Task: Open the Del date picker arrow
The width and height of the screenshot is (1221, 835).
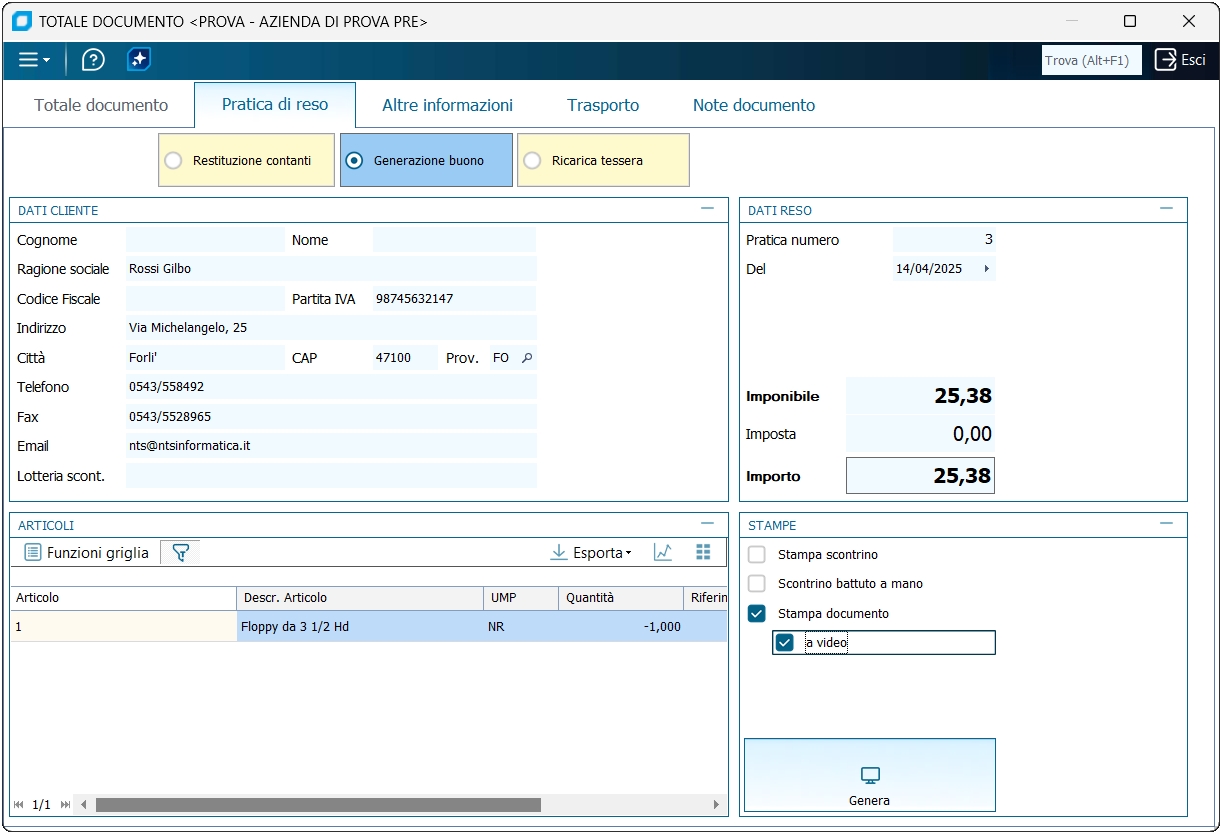Action: coord(987,269)
